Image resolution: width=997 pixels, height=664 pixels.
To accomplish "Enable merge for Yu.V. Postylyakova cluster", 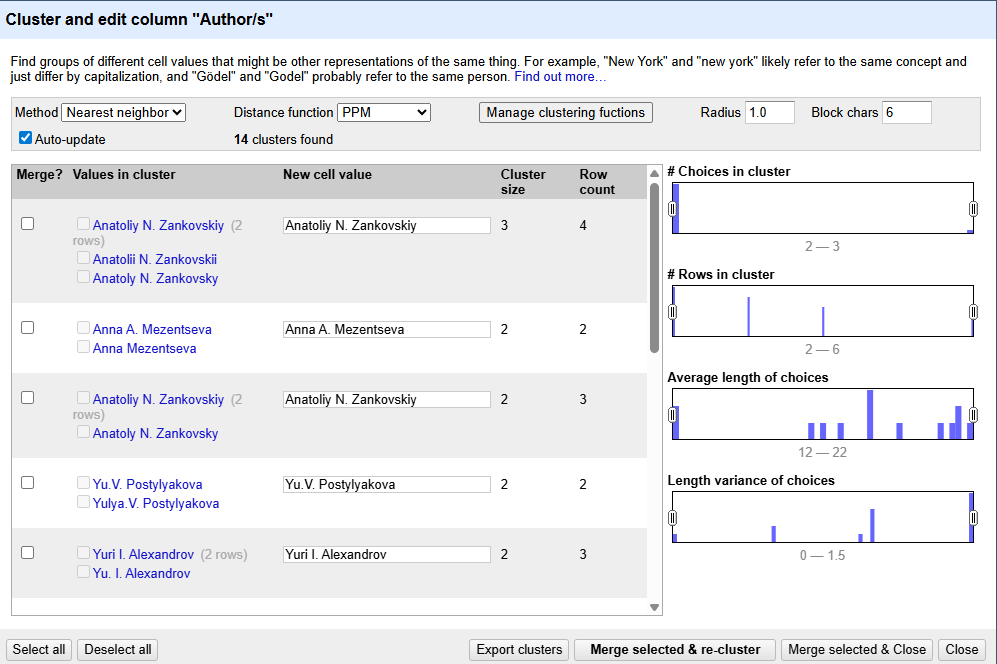I will tap(28, 483).
